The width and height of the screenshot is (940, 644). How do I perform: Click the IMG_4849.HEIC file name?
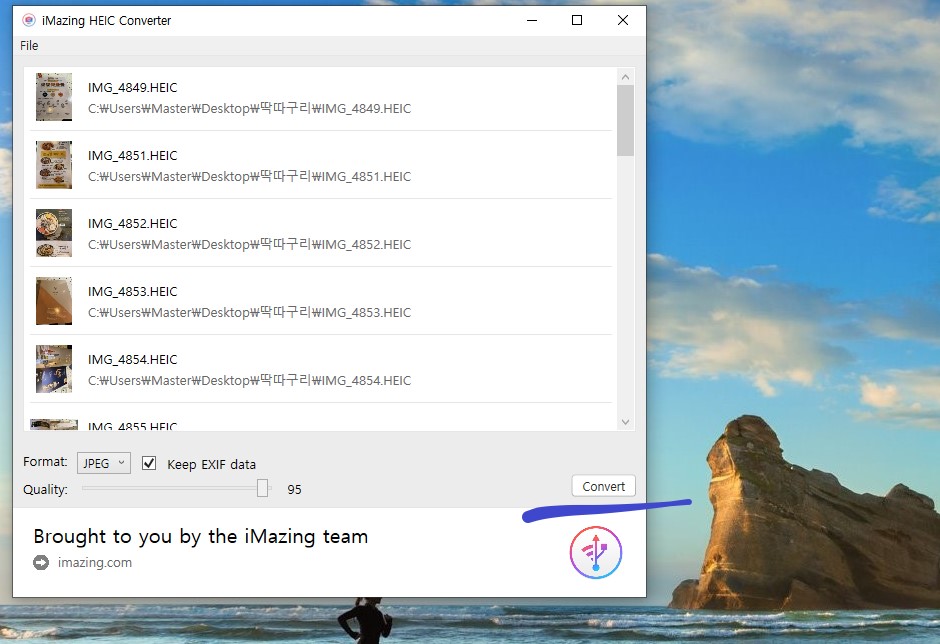[x=132, y=88]
